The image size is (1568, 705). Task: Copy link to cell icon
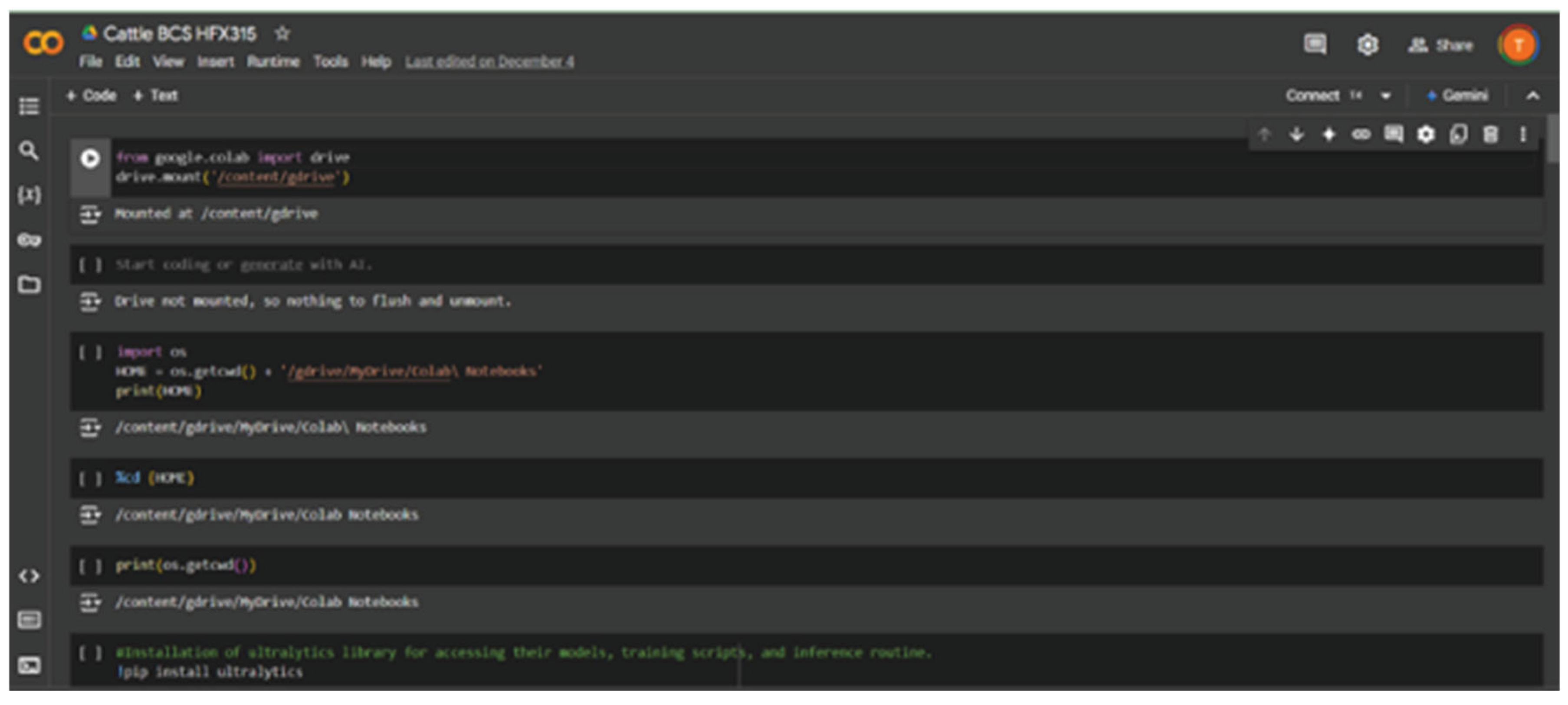tap(1361, 135)
